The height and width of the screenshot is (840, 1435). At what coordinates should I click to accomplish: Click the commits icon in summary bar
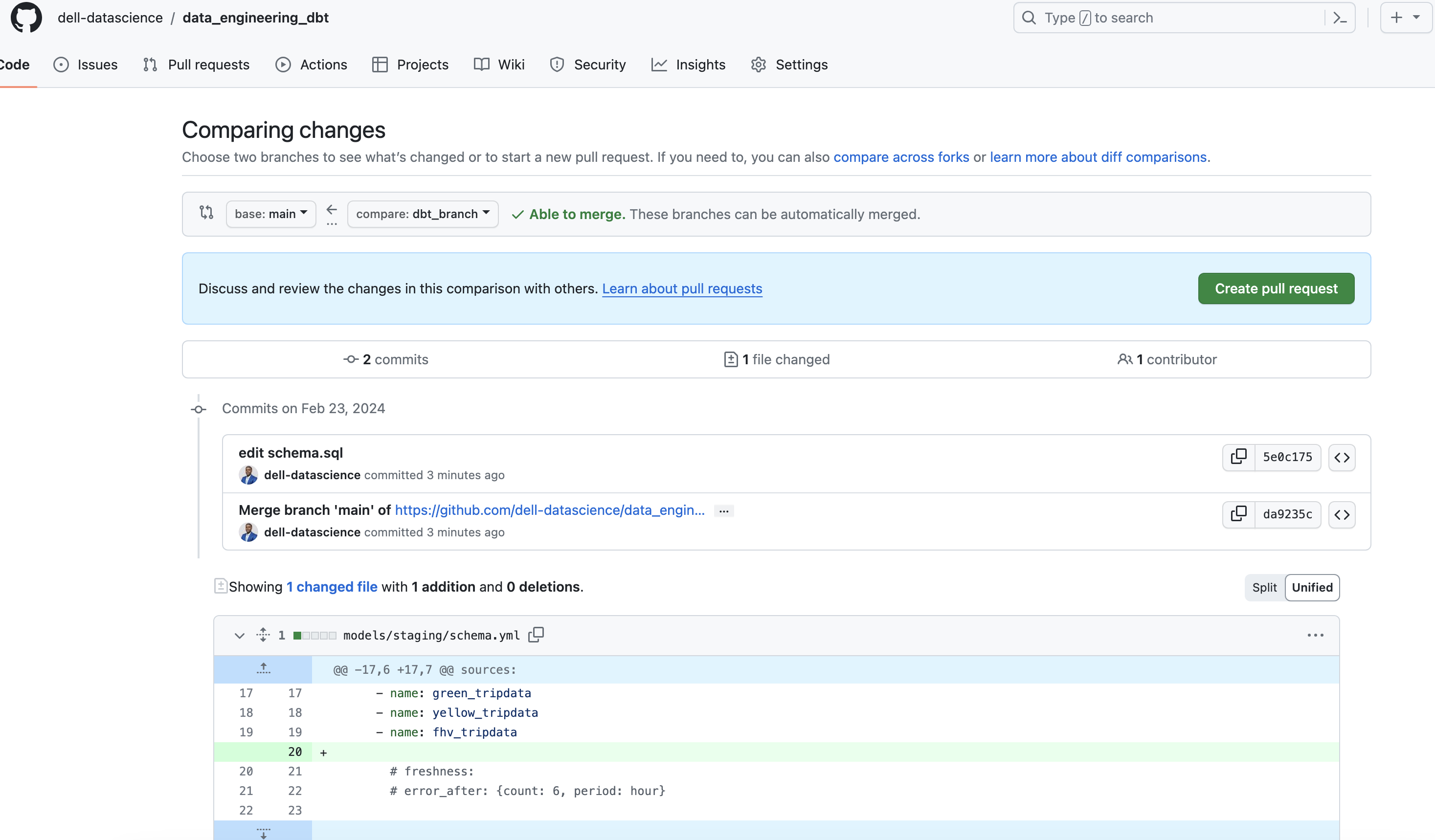tap(351, 359)
